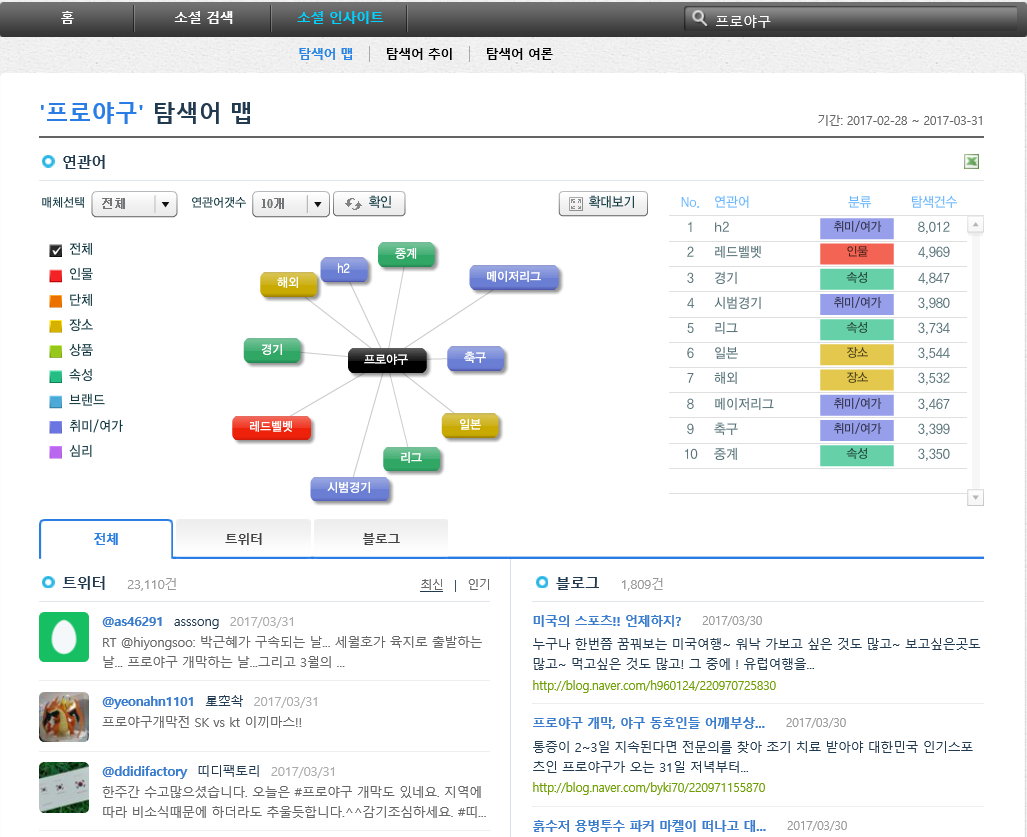Viewport: 1027px width, 837px height.
Task: Click the h2 node in map
Action: (x=344, y=269)
